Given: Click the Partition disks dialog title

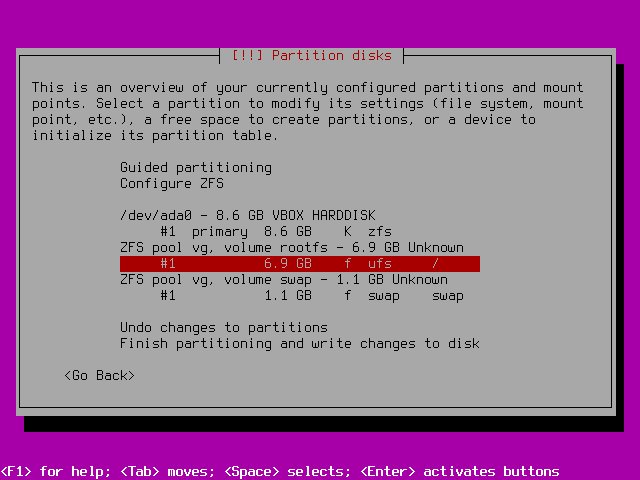Looking at the screenshot, I should (x=312, y=56).
